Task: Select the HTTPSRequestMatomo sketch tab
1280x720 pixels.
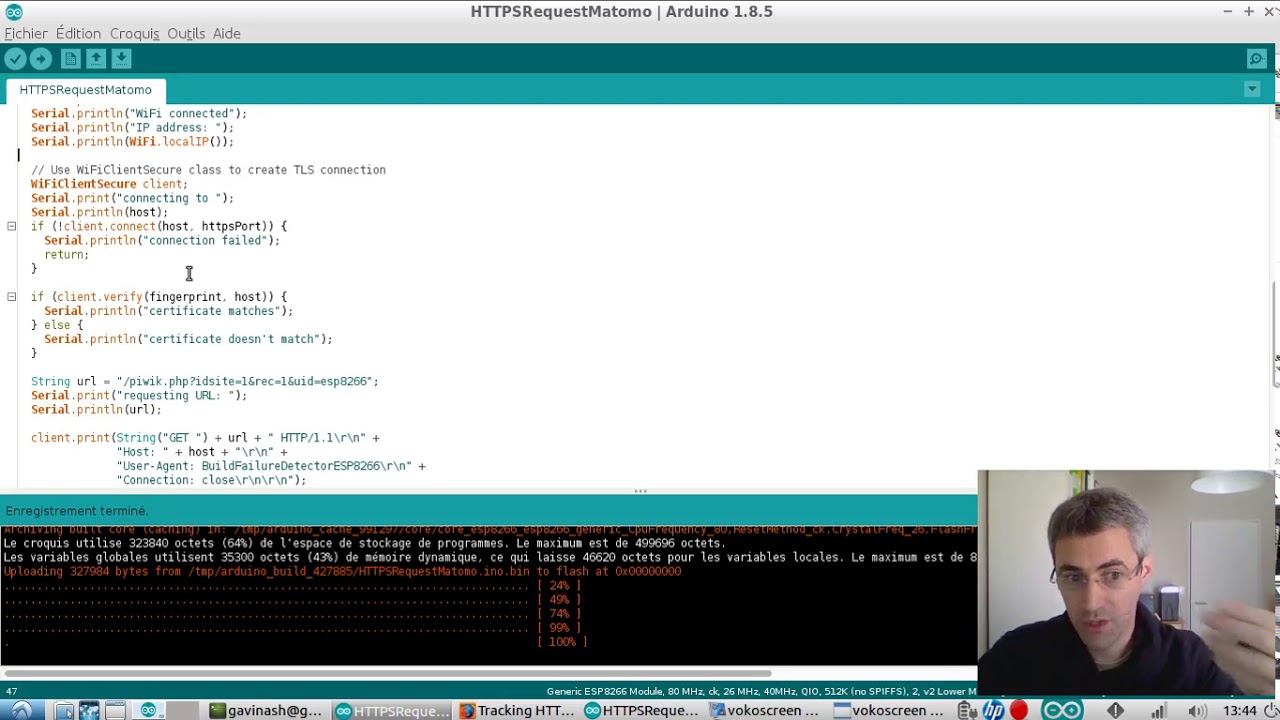Action: click(x=85, y=90)
